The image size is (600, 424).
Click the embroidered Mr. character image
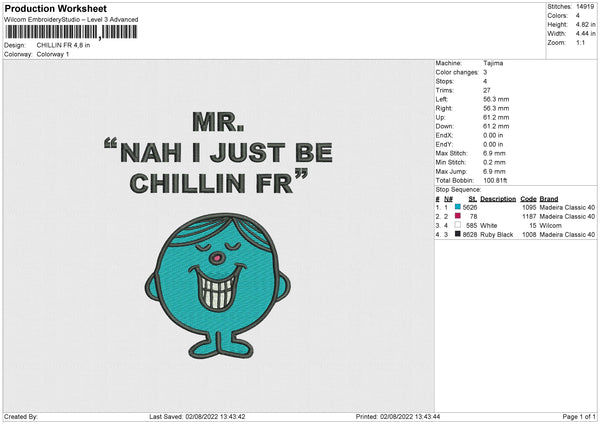(x=217, y=286)
